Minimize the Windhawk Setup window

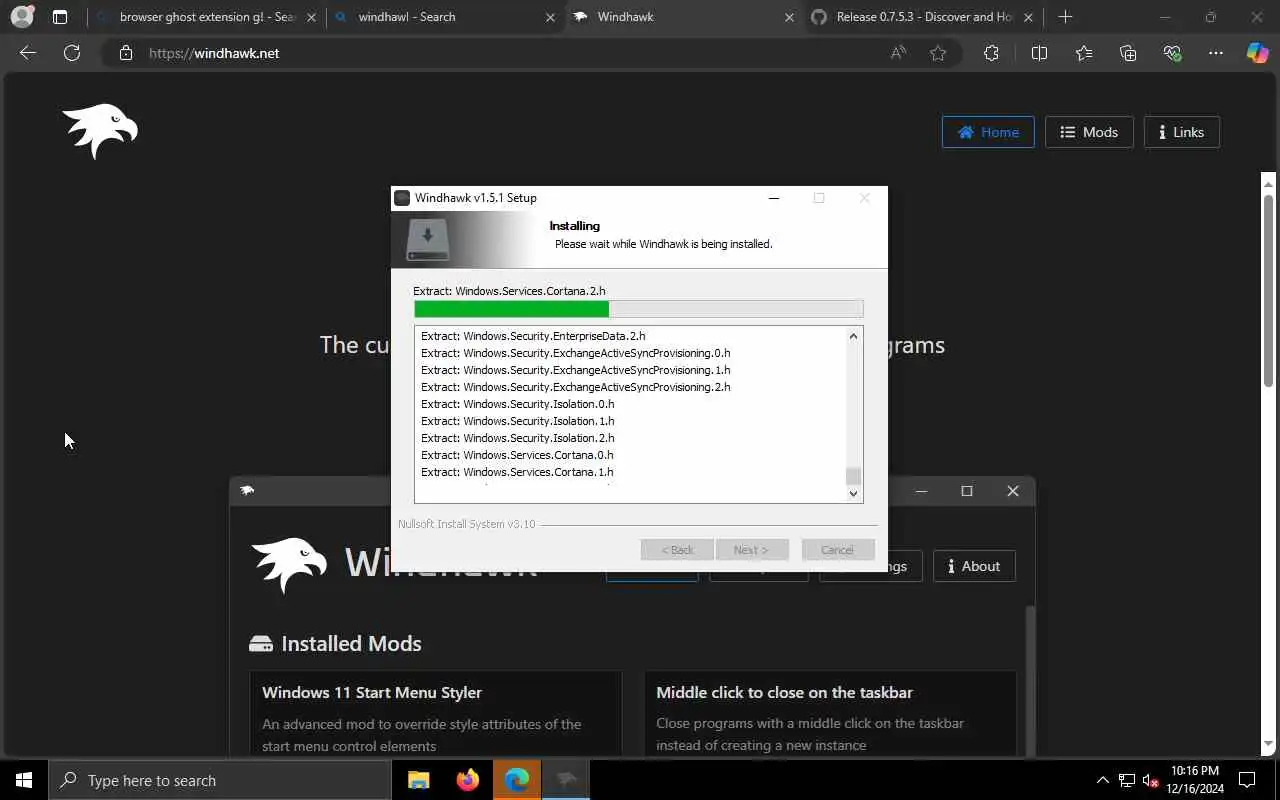(773, 198)
